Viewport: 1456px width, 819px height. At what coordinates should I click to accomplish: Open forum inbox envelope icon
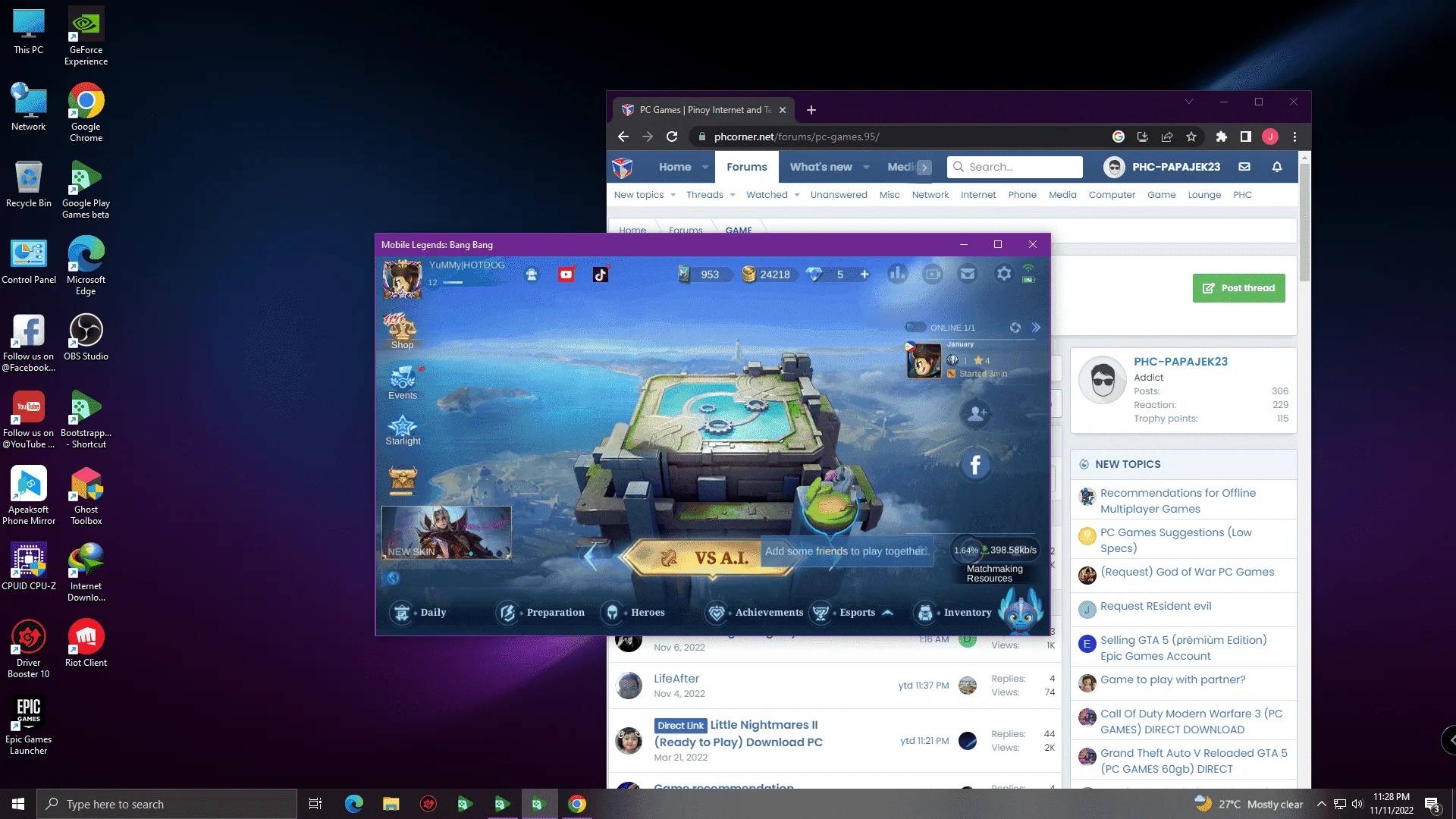point(1244,167)
